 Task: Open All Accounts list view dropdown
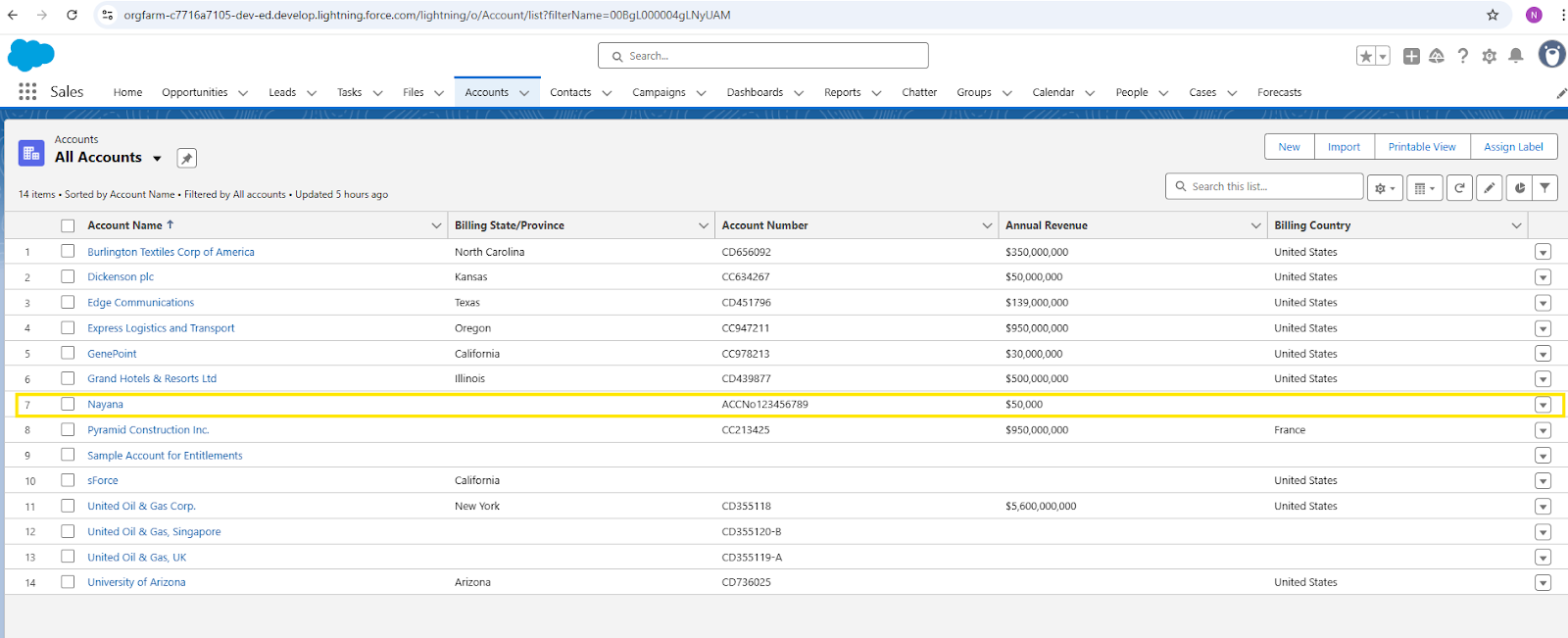pyautogui.click(x=157, y=158)
